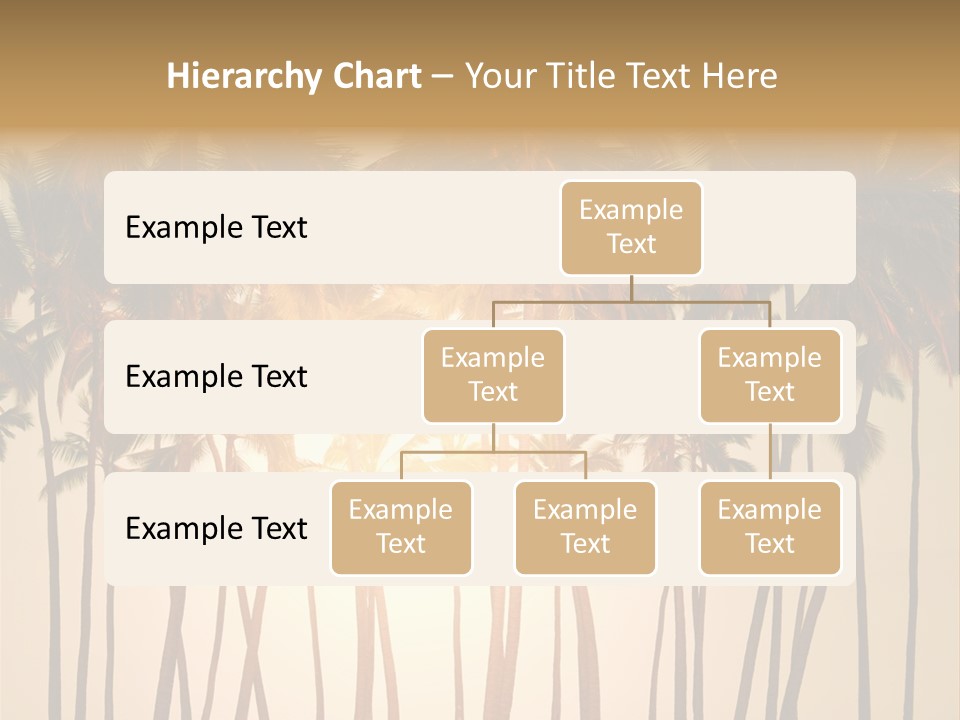Image resolution: width=960 pixels, height=720 pixels.
Task: Click the horizontal connector above the bottom-left two boxes
Action: pyautogui.click(x=493, y=452)
